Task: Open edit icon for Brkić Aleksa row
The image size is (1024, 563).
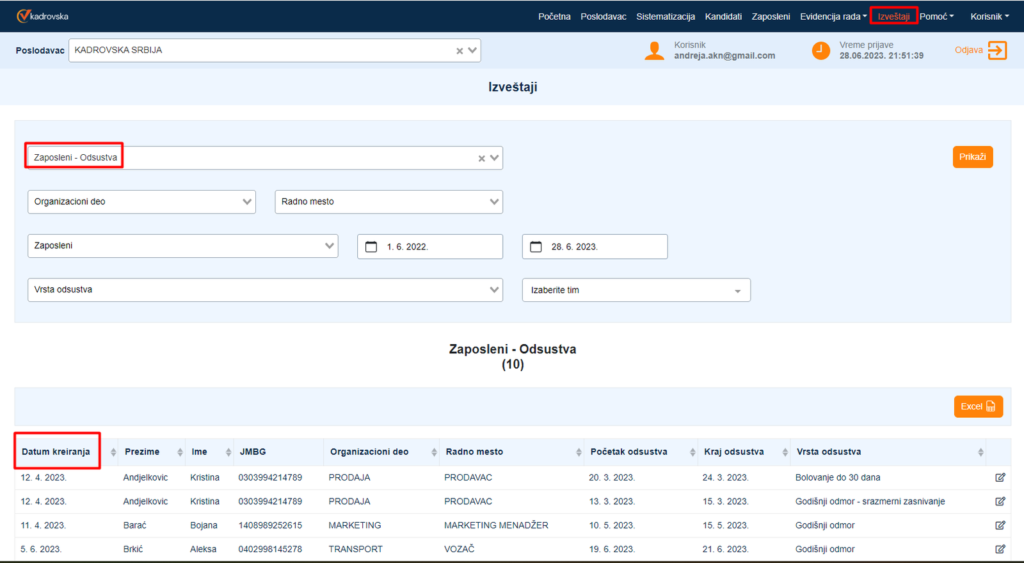Action: click(x=1000, y=549)
